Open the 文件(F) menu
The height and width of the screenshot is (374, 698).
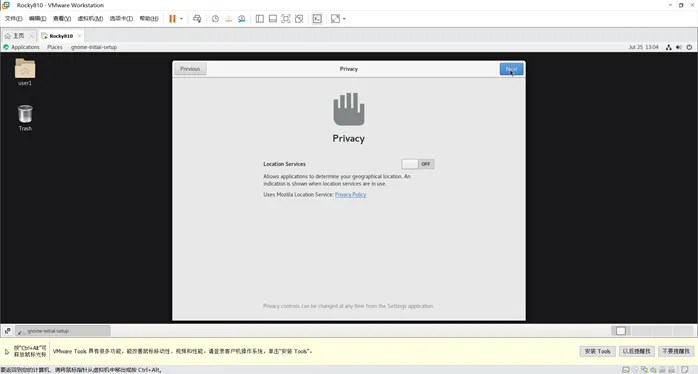click(13, 19)
